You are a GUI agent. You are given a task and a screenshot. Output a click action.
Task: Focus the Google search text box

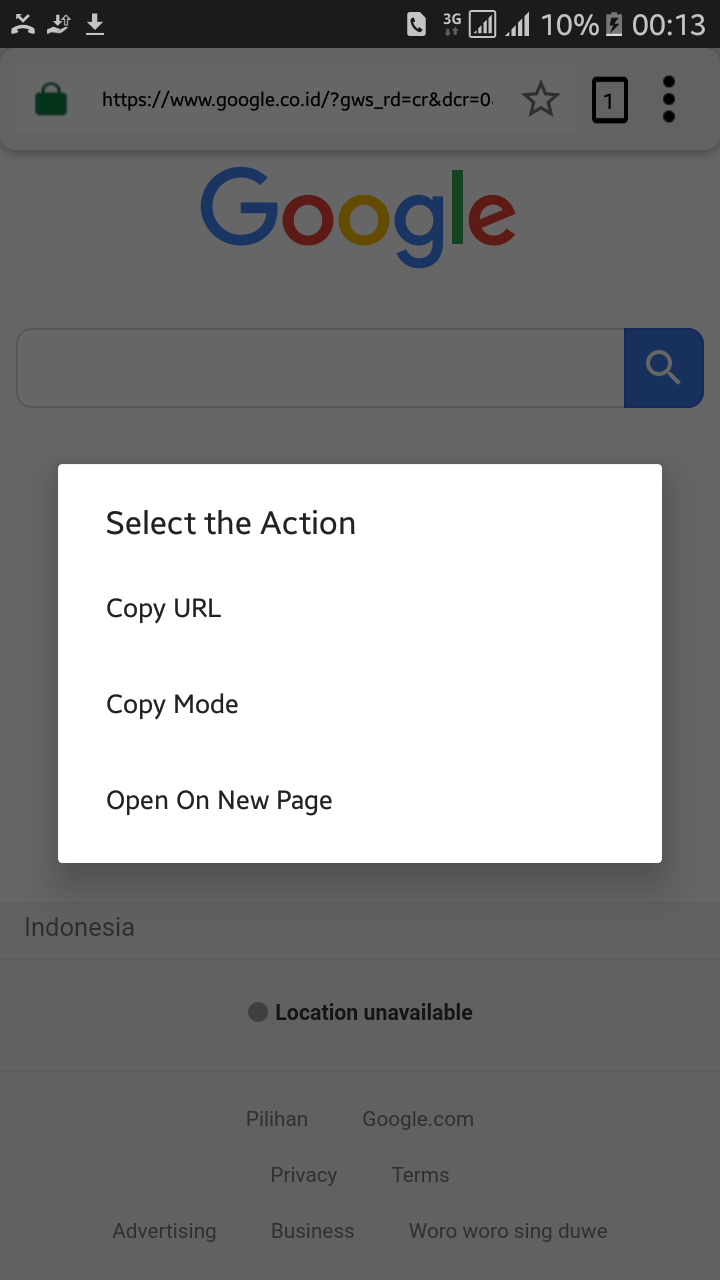[320, 368]
